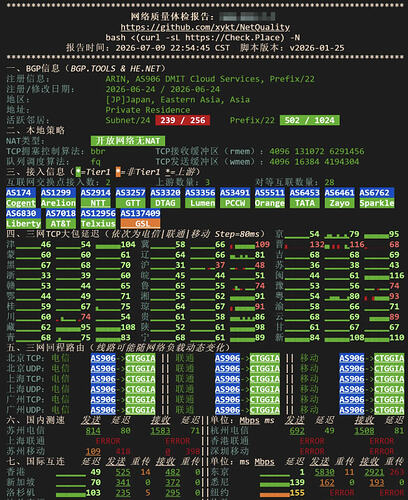Click 苏州电信 send speed 814
The image size is (408, 500).
click(93, 430)
